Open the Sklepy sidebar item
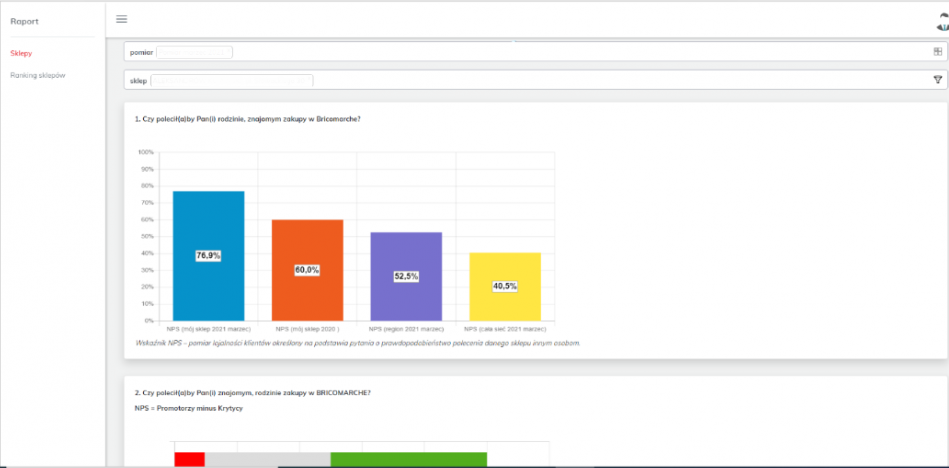Image resolution: width=949 pixels, height=468 pixels. [x=21, y=53]
